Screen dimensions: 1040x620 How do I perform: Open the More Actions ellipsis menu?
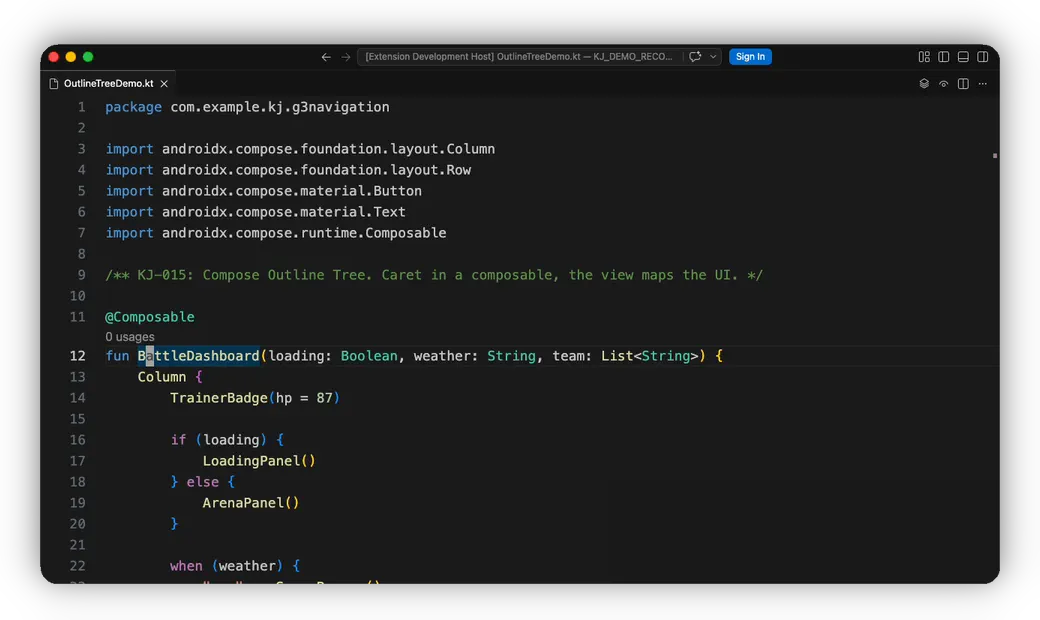(982, 84)
